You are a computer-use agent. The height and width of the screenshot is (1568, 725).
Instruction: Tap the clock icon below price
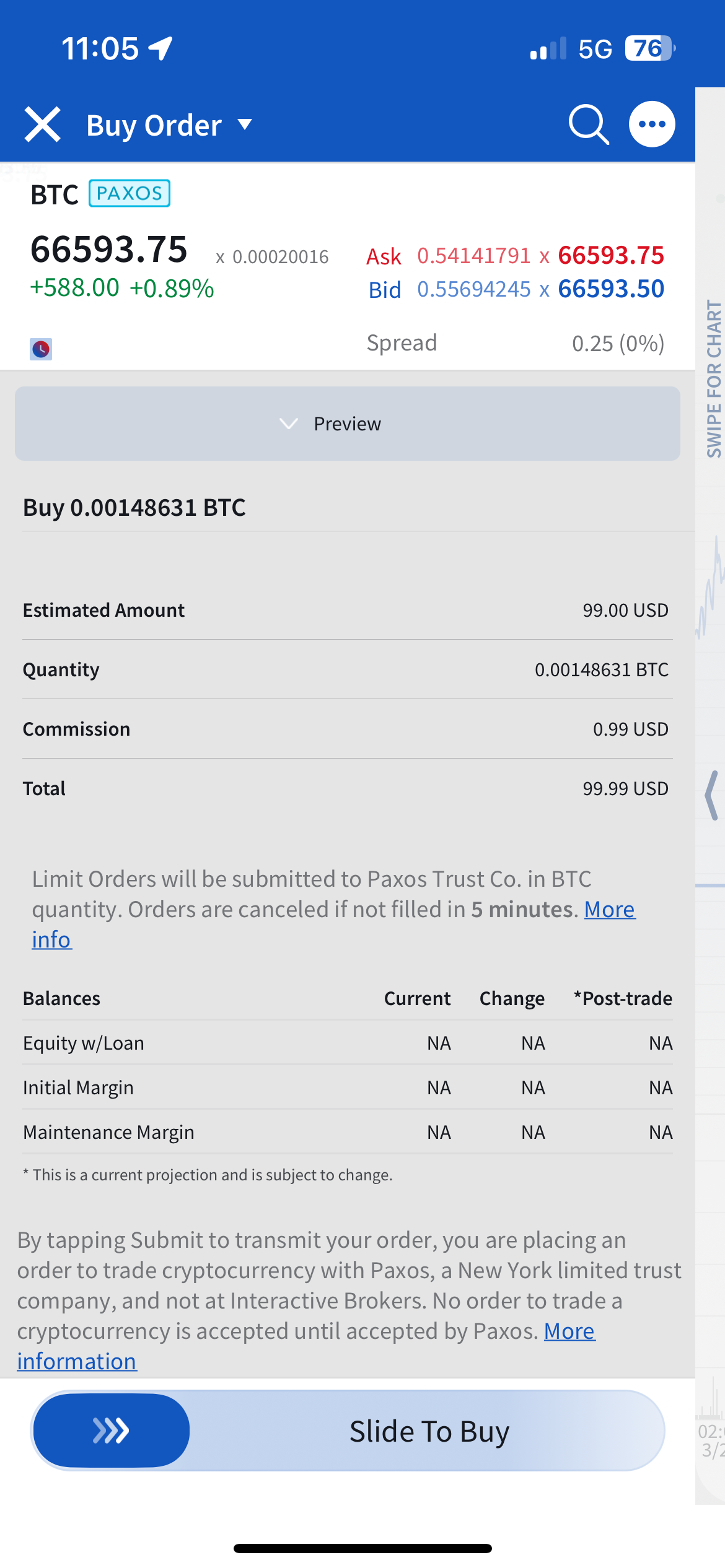(41, 349)
